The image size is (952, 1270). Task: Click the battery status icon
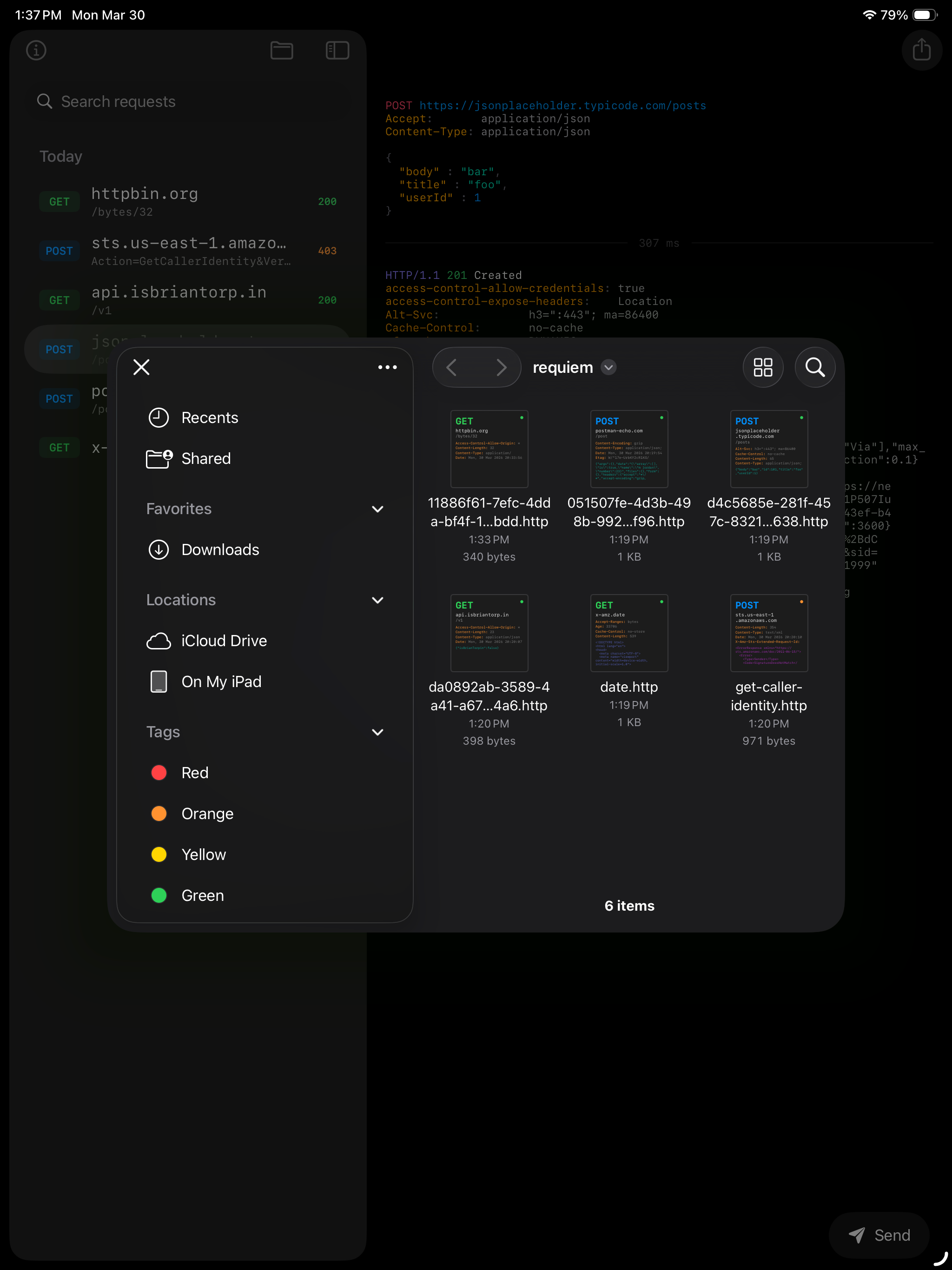click(925, 15)
